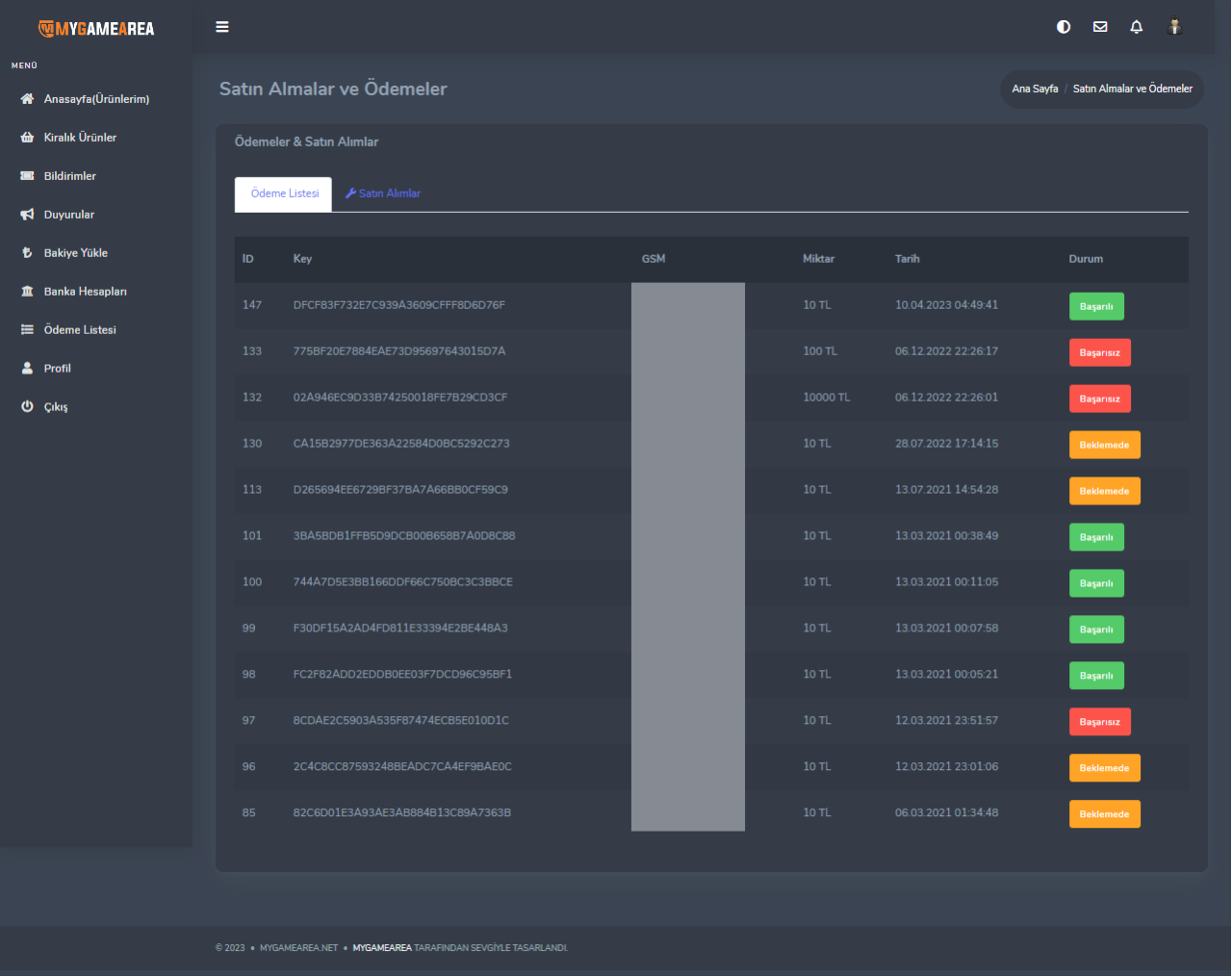Open Profil from the sidebar

pos(57,369)
